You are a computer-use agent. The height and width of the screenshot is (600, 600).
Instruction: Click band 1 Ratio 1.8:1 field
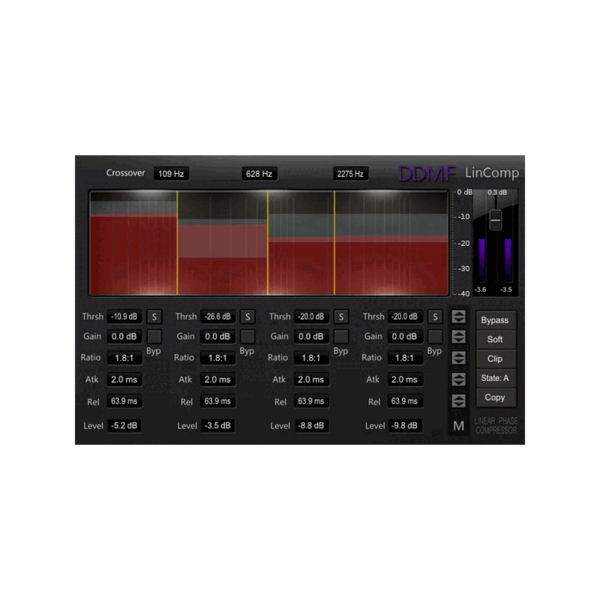(x=124, y=358)
